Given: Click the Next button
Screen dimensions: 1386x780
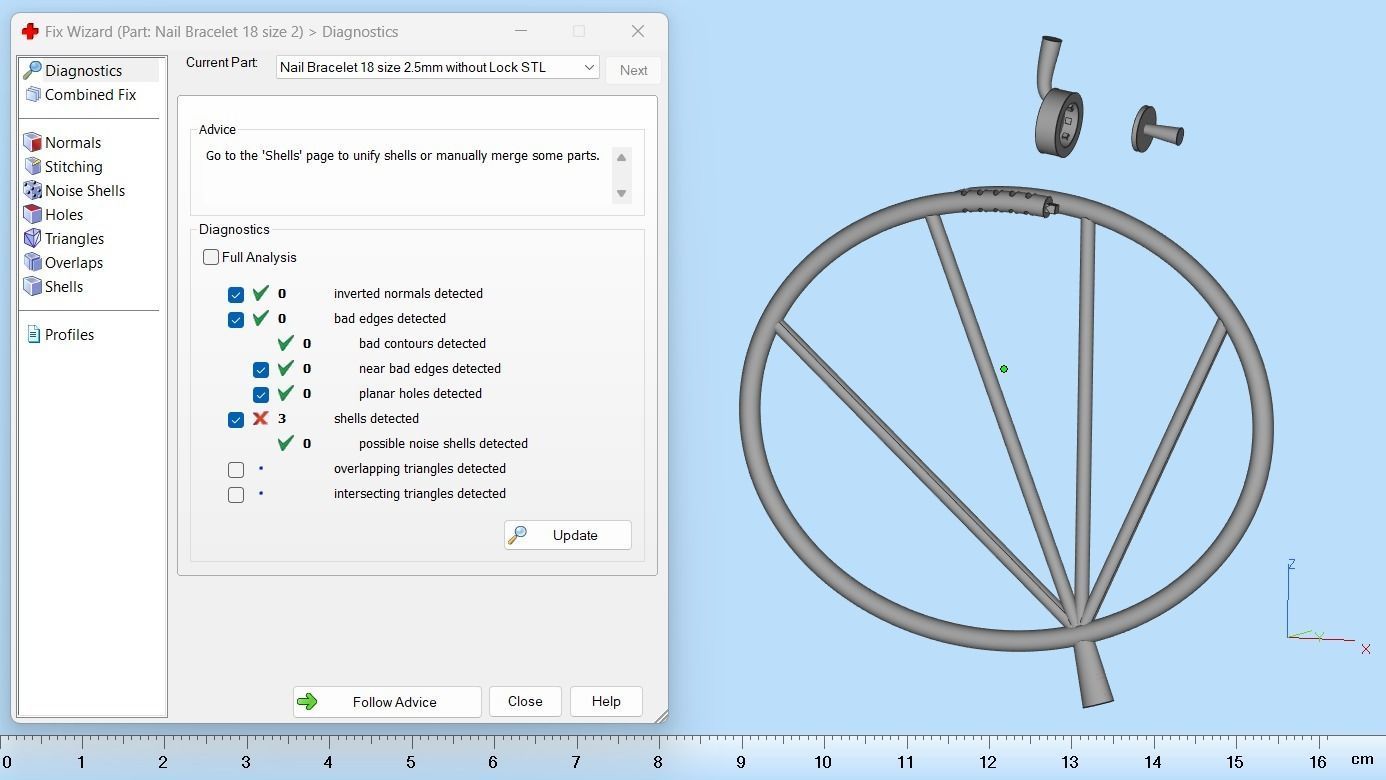Looking at the screenshot, I should [633, 70].
